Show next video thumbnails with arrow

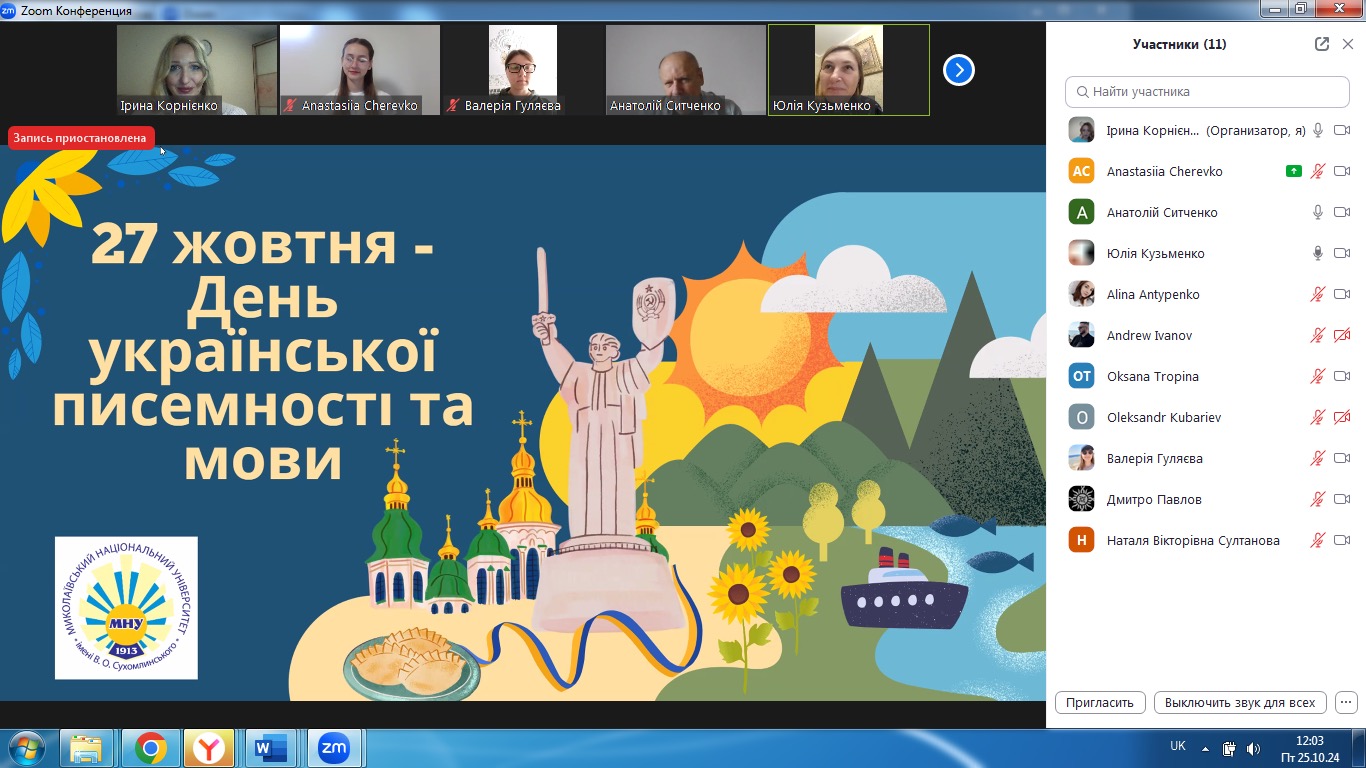point(958,70)
